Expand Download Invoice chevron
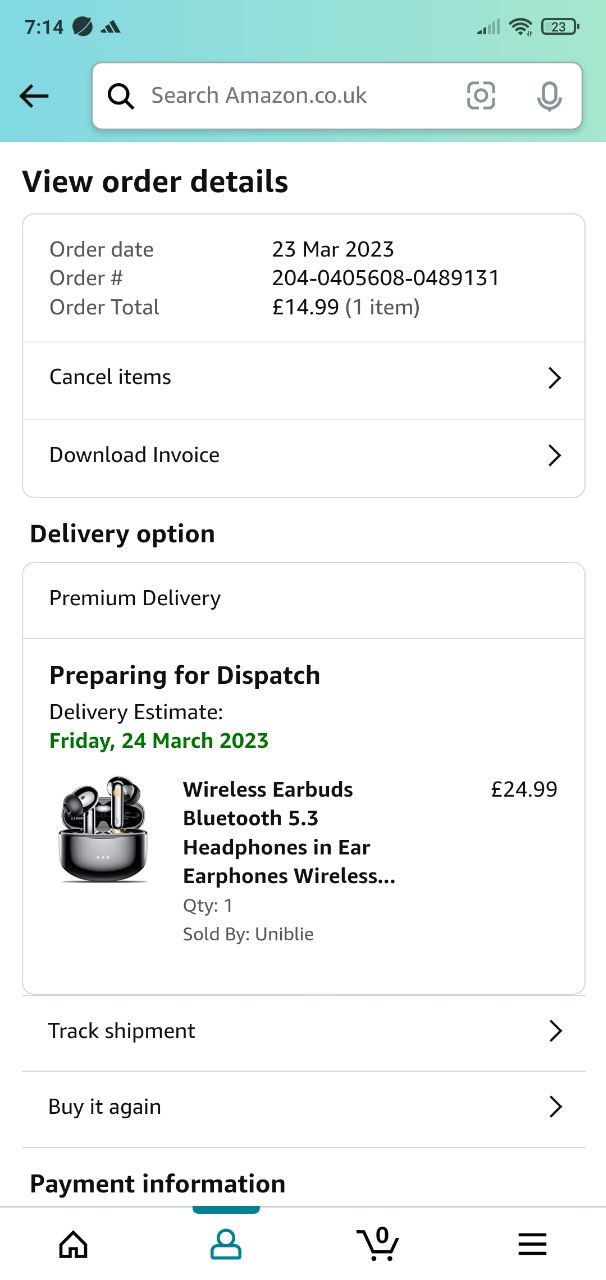The width and height of the screenshot is (606, 1280). pyautogui.click(x=555, y=456)
